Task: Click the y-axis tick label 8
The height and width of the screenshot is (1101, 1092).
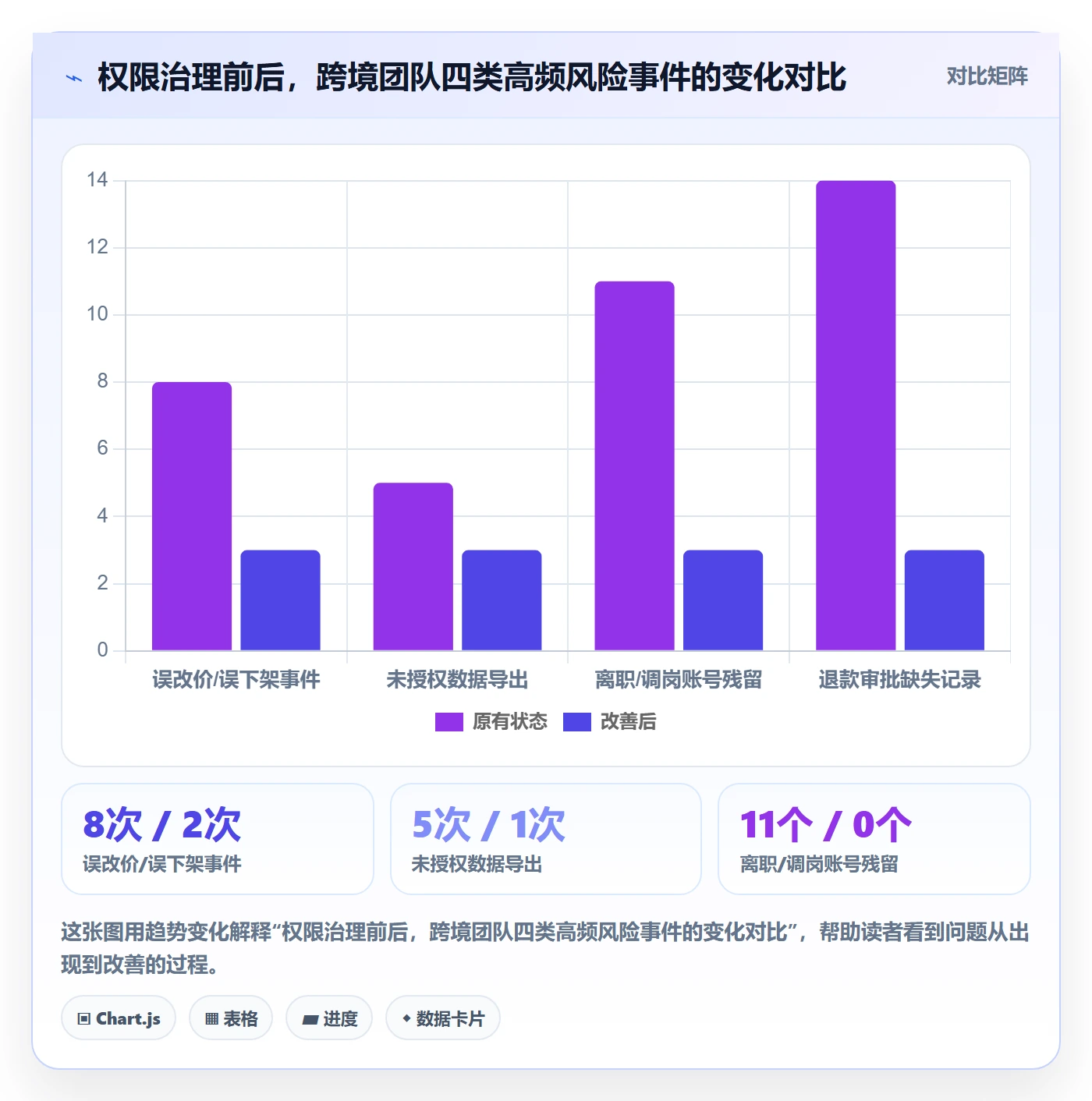Action: click(102, 381)
